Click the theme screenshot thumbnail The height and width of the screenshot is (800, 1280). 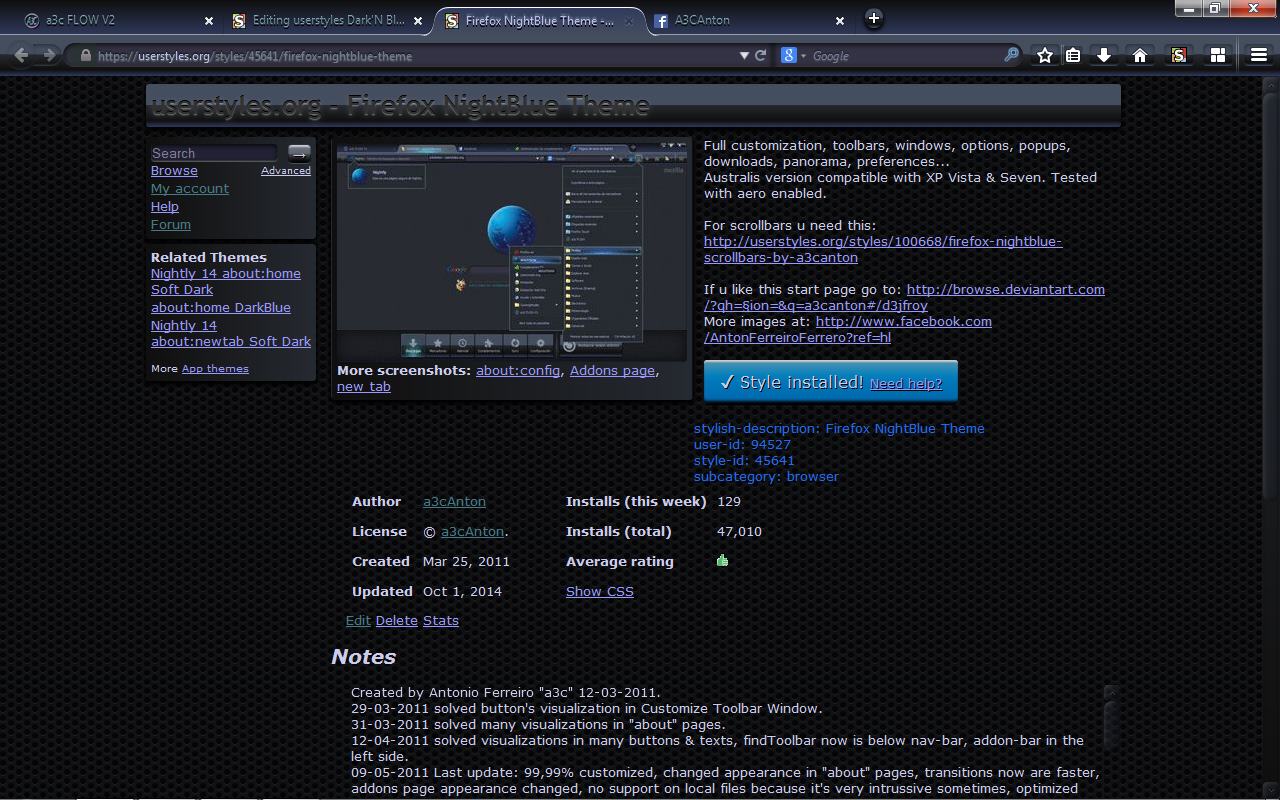[x=512, y=250]
